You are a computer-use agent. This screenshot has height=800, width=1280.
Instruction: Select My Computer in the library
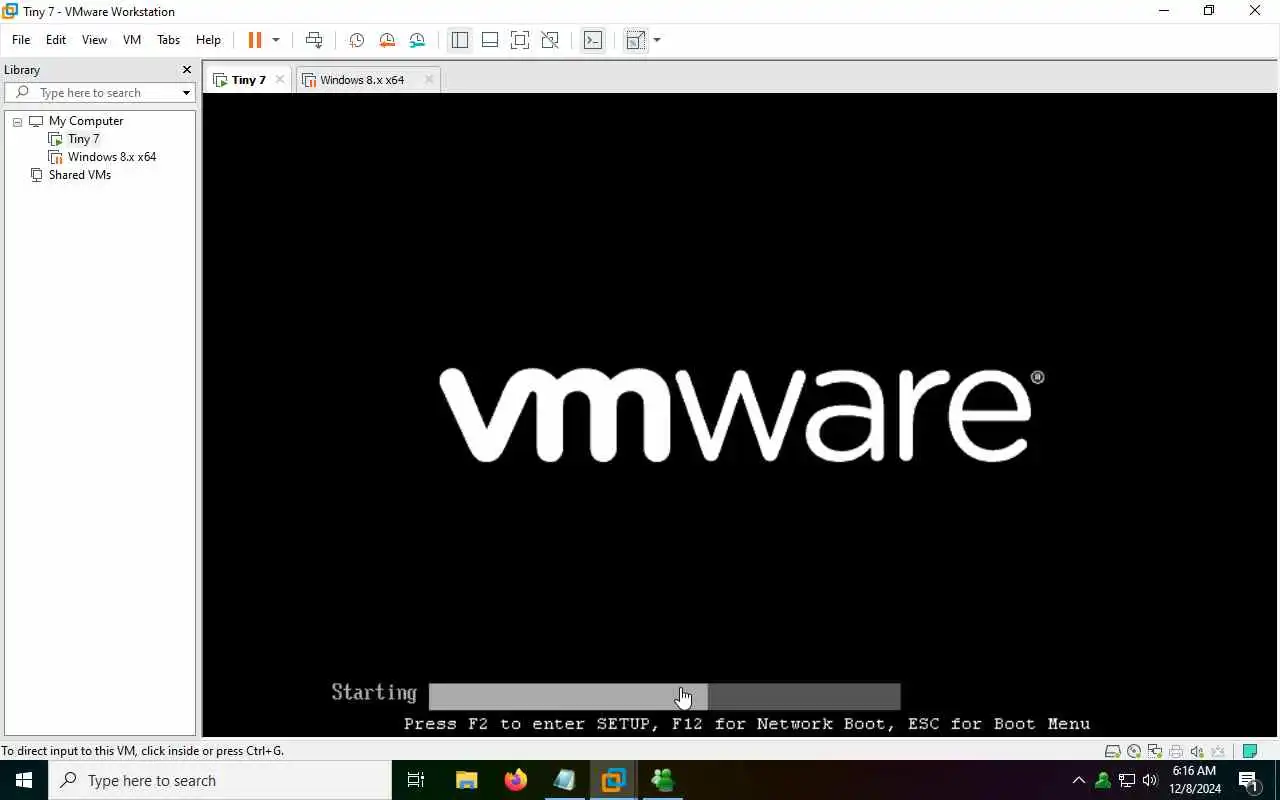pos(86,121)
